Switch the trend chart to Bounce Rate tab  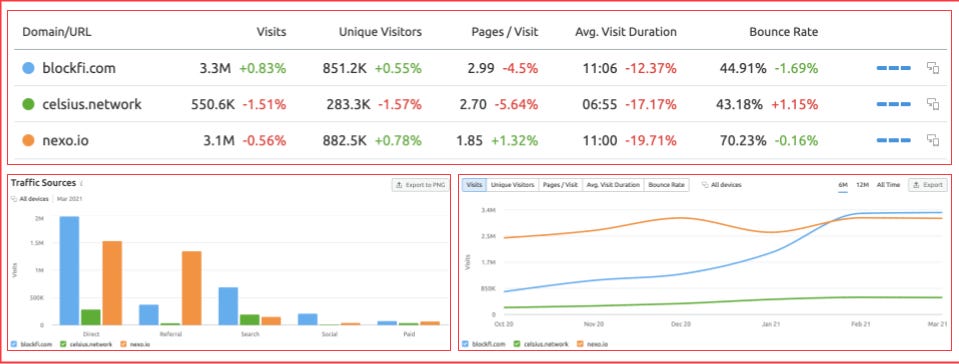(667, 184)
